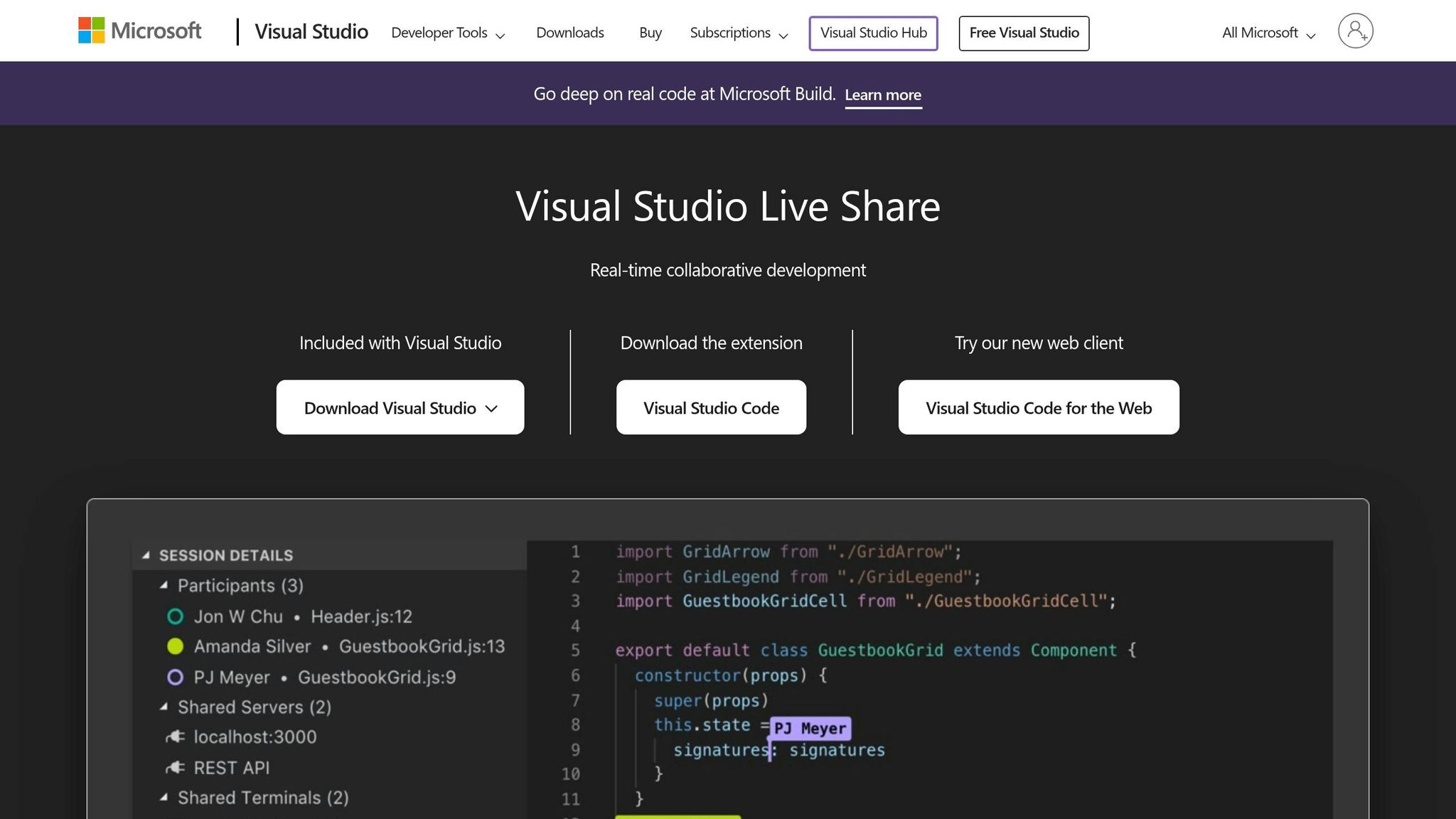Select Amanda Silver GuestbookGrid.js:13 row

(330, 646)
